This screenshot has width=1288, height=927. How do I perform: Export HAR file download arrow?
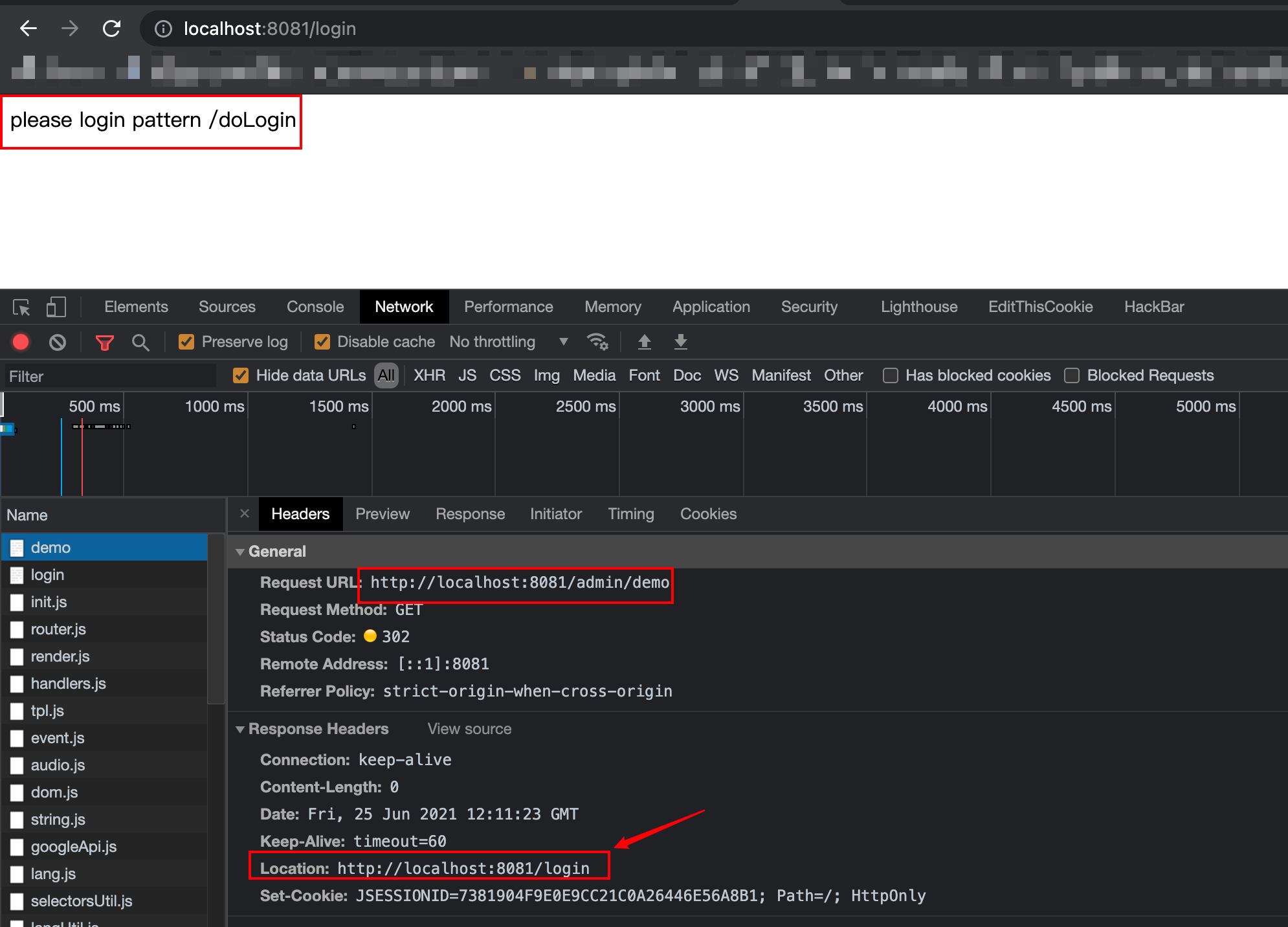point(680,342)
